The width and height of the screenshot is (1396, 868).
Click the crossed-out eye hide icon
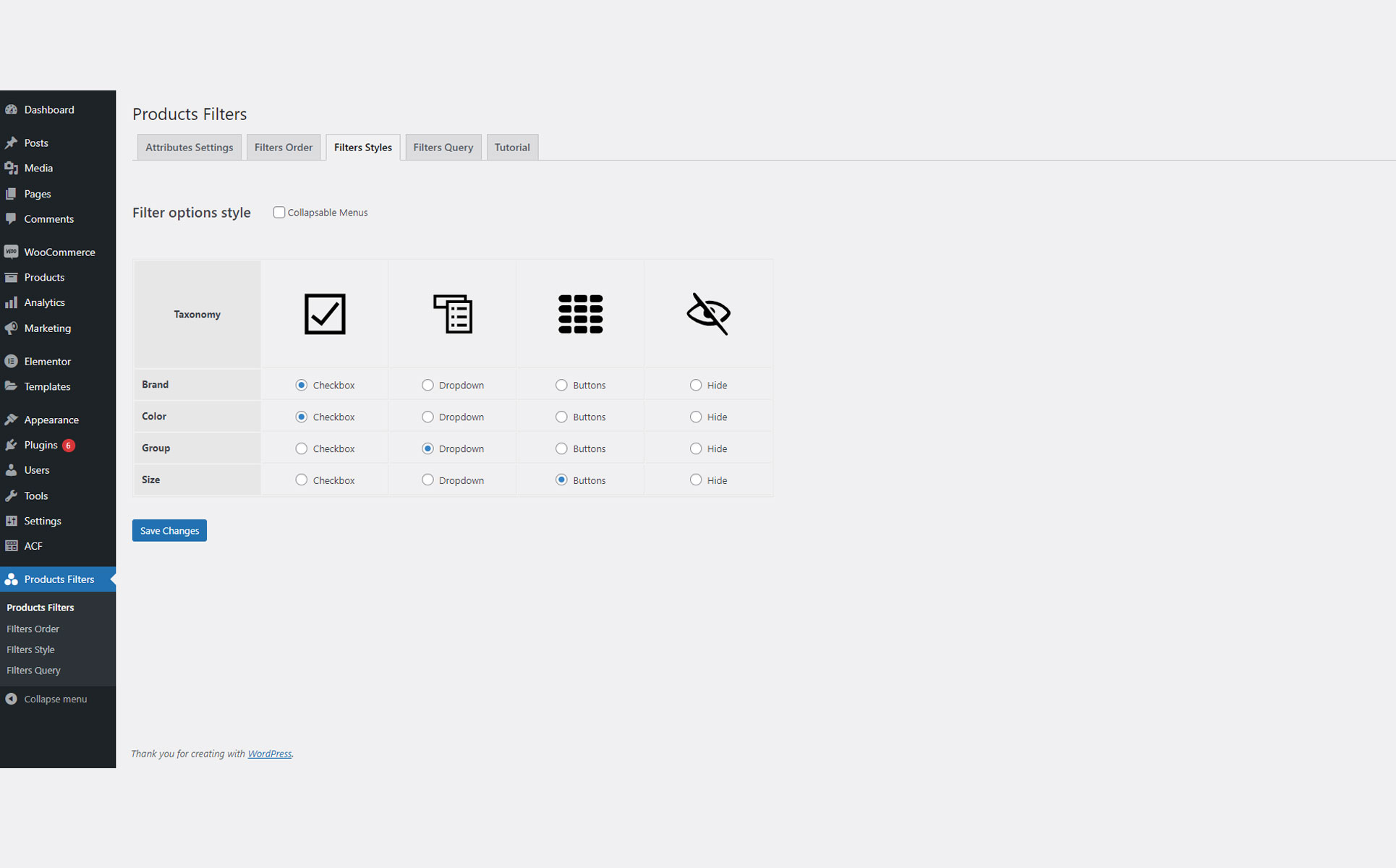coord(708,314)
